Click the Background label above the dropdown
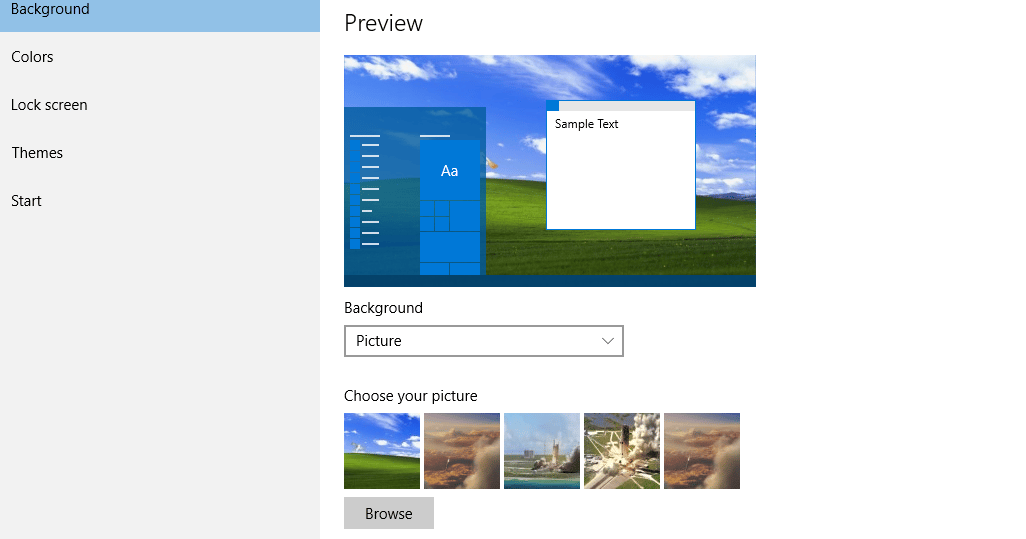 tap(383, 308)
